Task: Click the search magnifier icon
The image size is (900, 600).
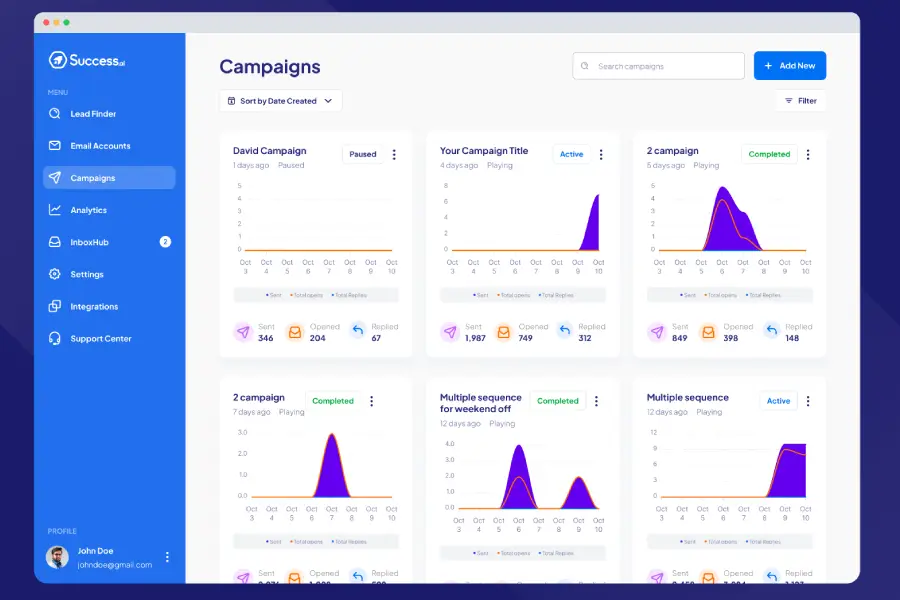Action: (585, 66)
